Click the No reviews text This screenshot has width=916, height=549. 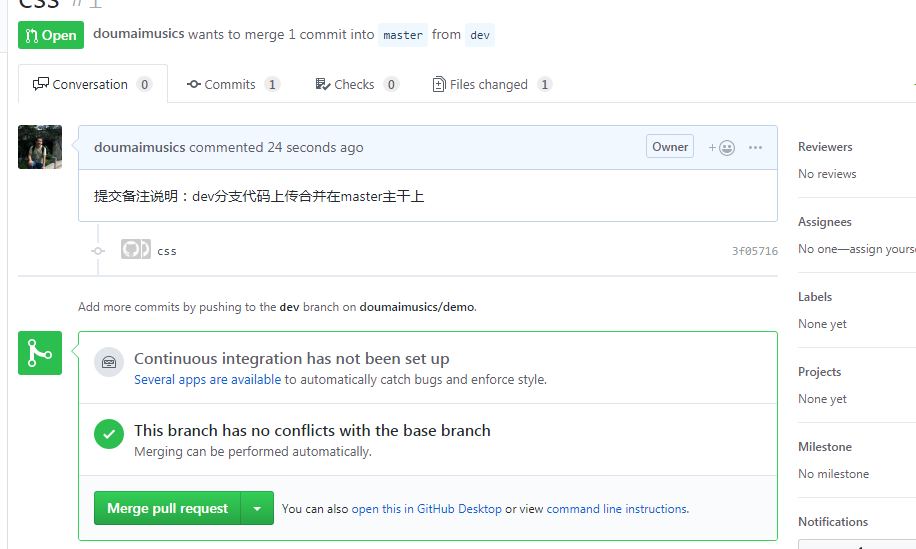(x=827, y=174)
